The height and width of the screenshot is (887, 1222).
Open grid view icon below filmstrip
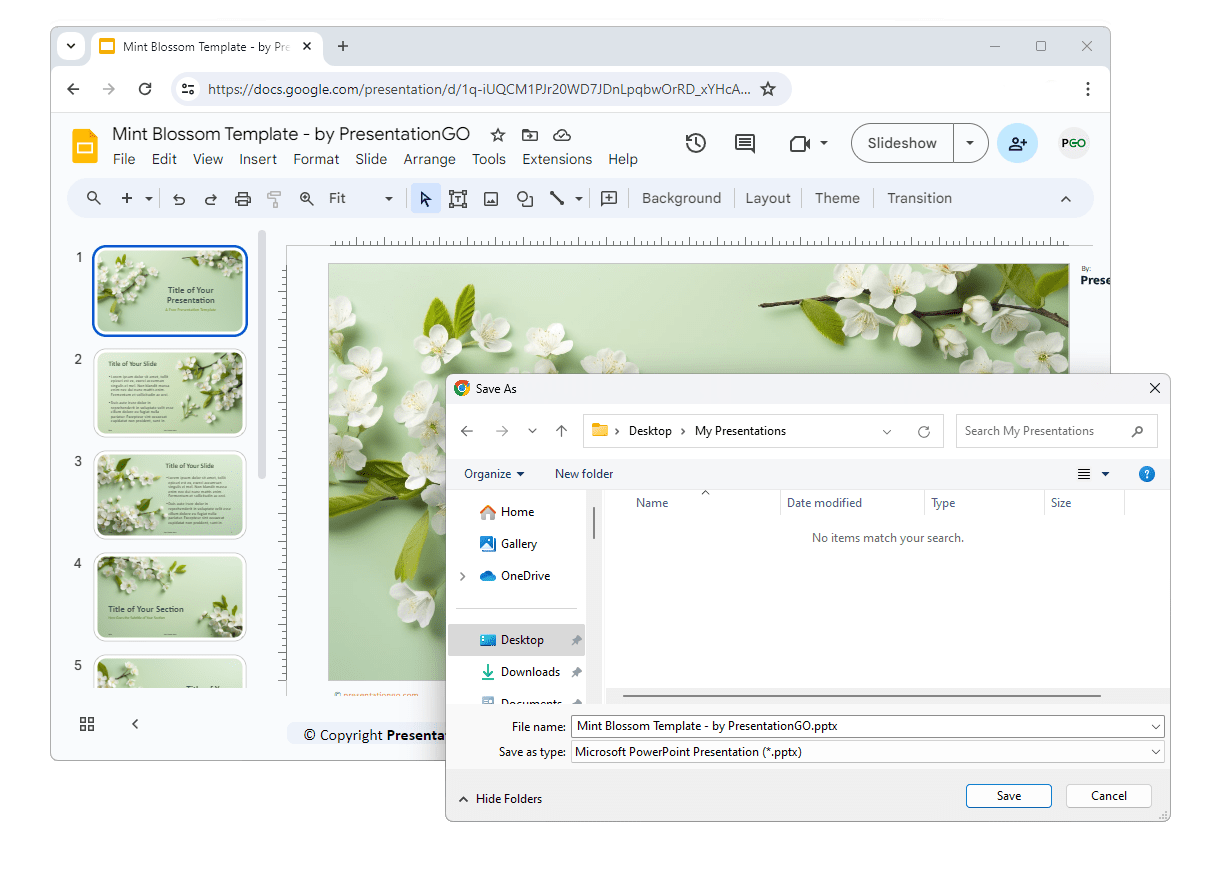click(87, 724)
